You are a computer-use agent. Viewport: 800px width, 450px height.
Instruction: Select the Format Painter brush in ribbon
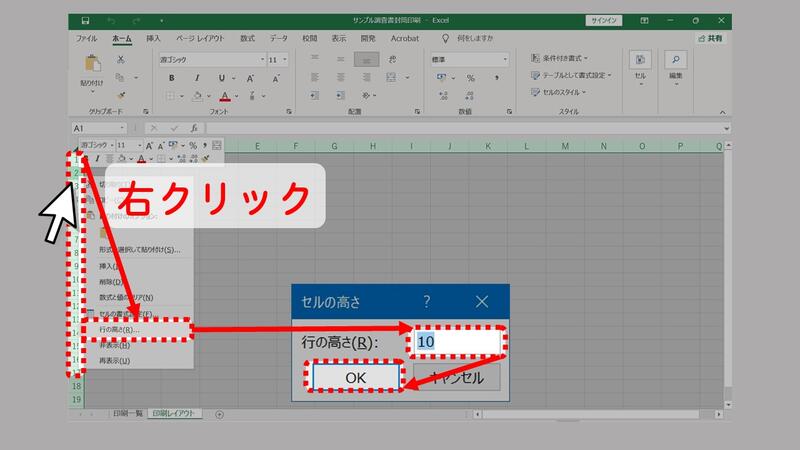coord(121,95)
